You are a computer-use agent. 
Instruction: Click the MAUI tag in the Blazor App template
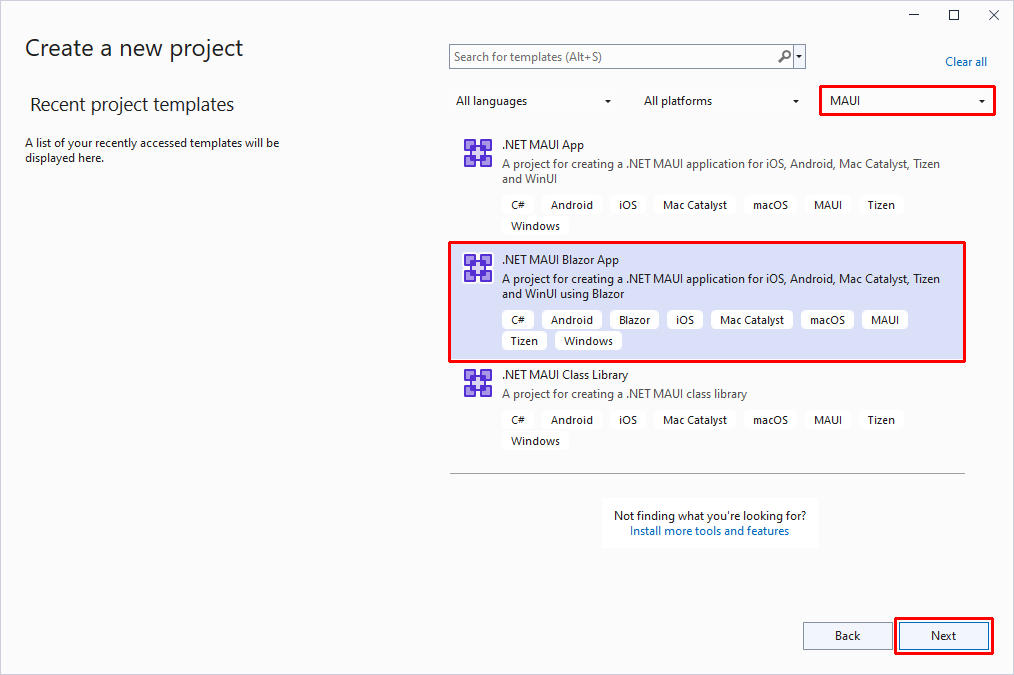pos(885,320)
